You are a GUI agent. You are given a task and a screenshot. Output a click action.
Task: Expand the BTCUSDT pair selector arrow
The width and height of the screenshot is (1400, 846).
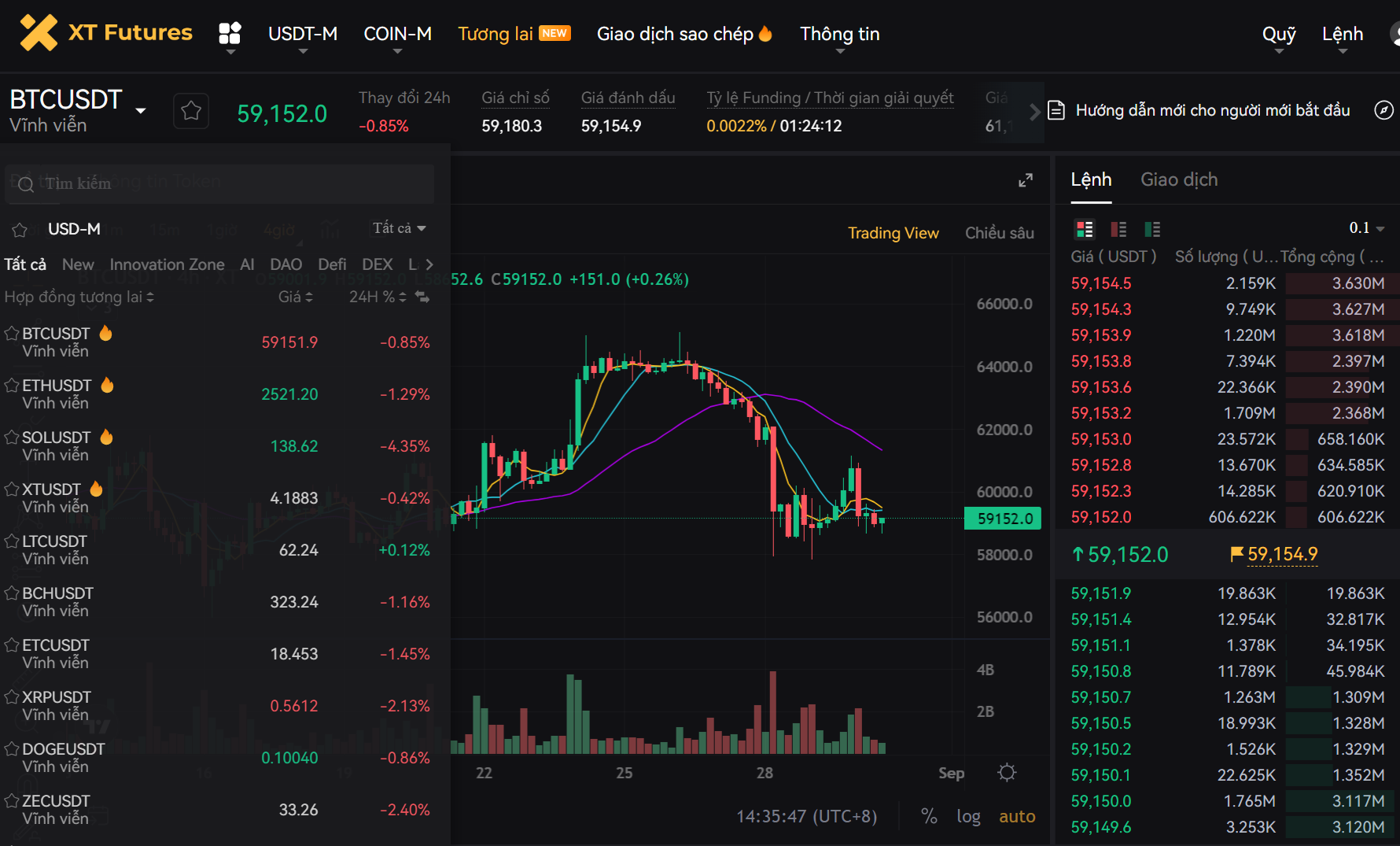click(x=141, y=111)
